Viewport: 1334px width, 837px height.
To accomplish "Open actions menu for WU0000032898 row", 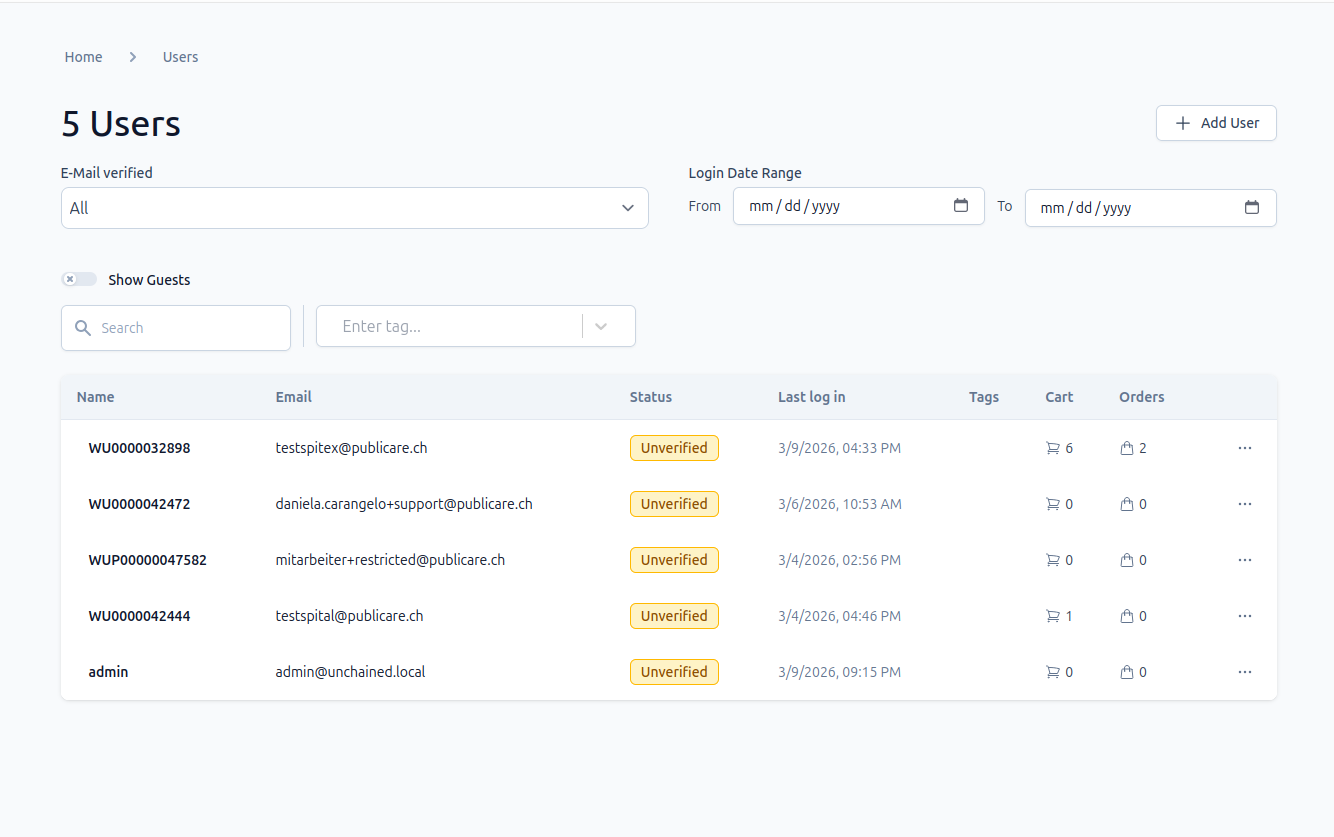I will click(1244, 448).
